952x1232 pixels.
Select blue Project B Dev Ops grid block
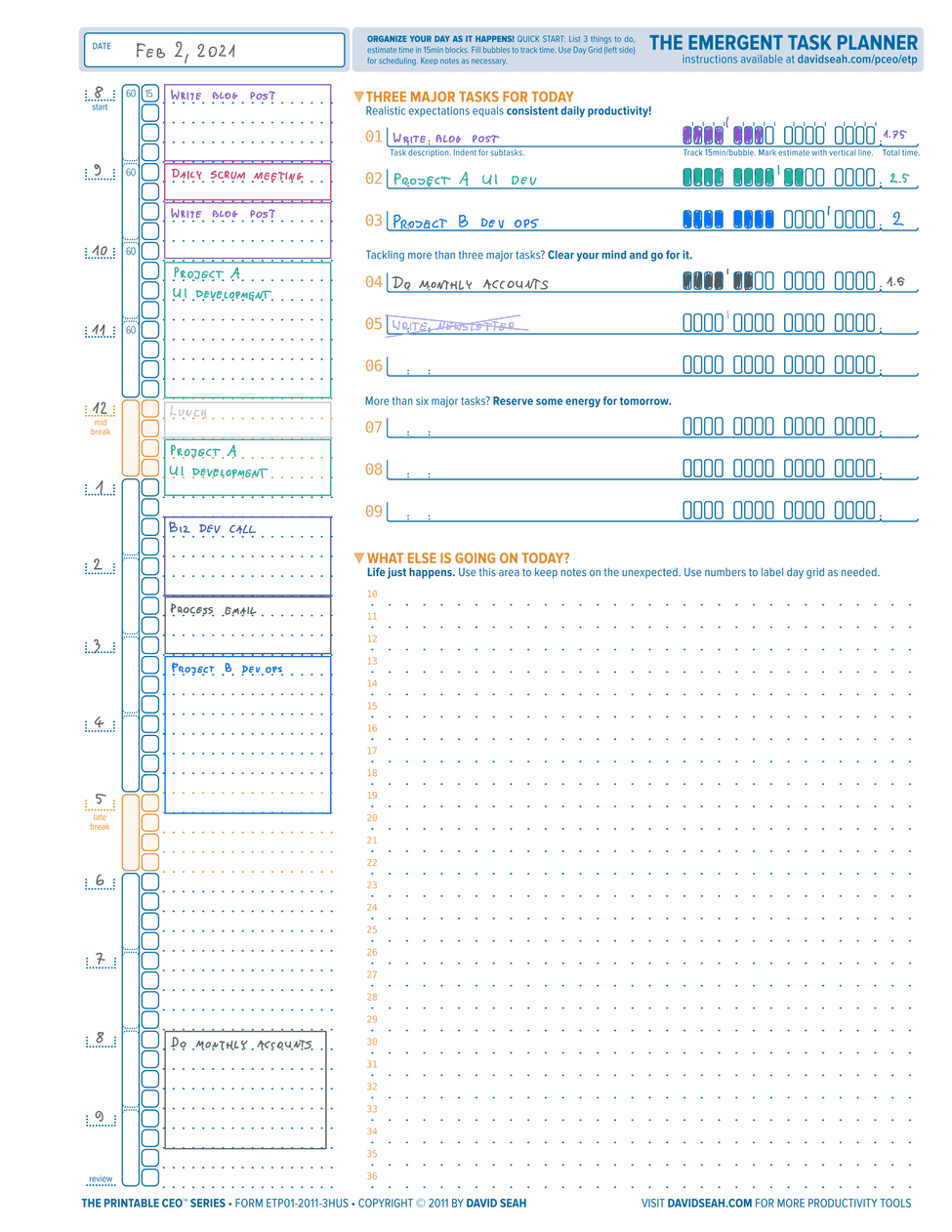(247, 734)
